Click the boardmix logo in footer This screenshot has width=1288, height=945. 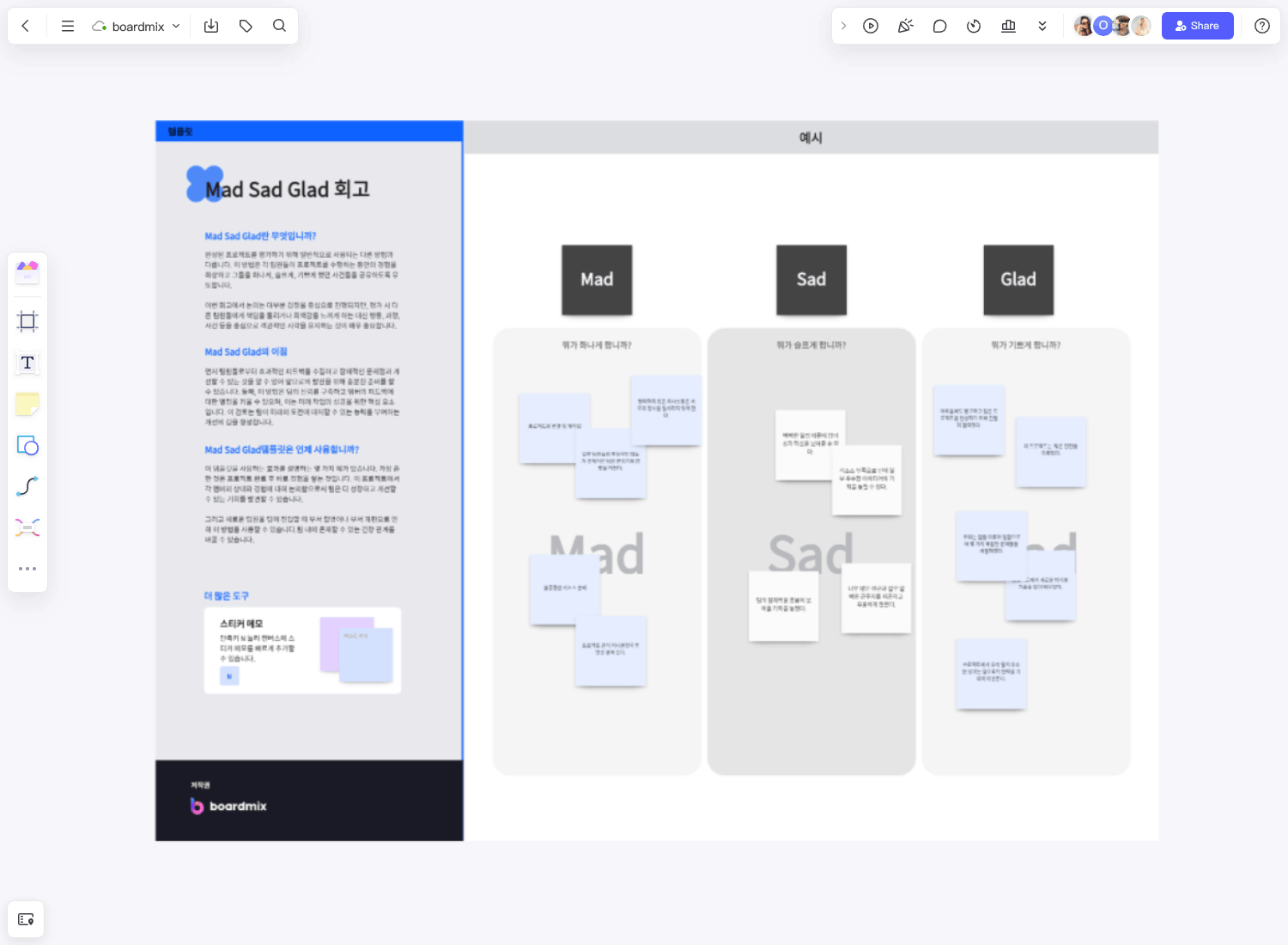(228, 806)
